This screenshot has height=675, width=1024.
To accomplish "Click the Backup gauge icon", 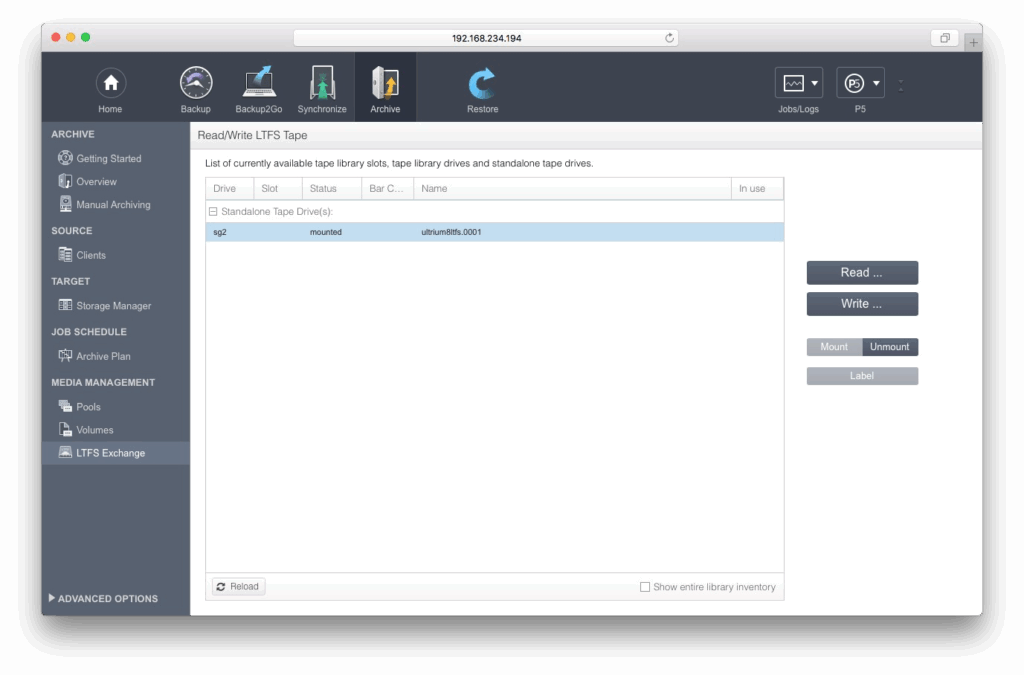I will coord(196,84).
